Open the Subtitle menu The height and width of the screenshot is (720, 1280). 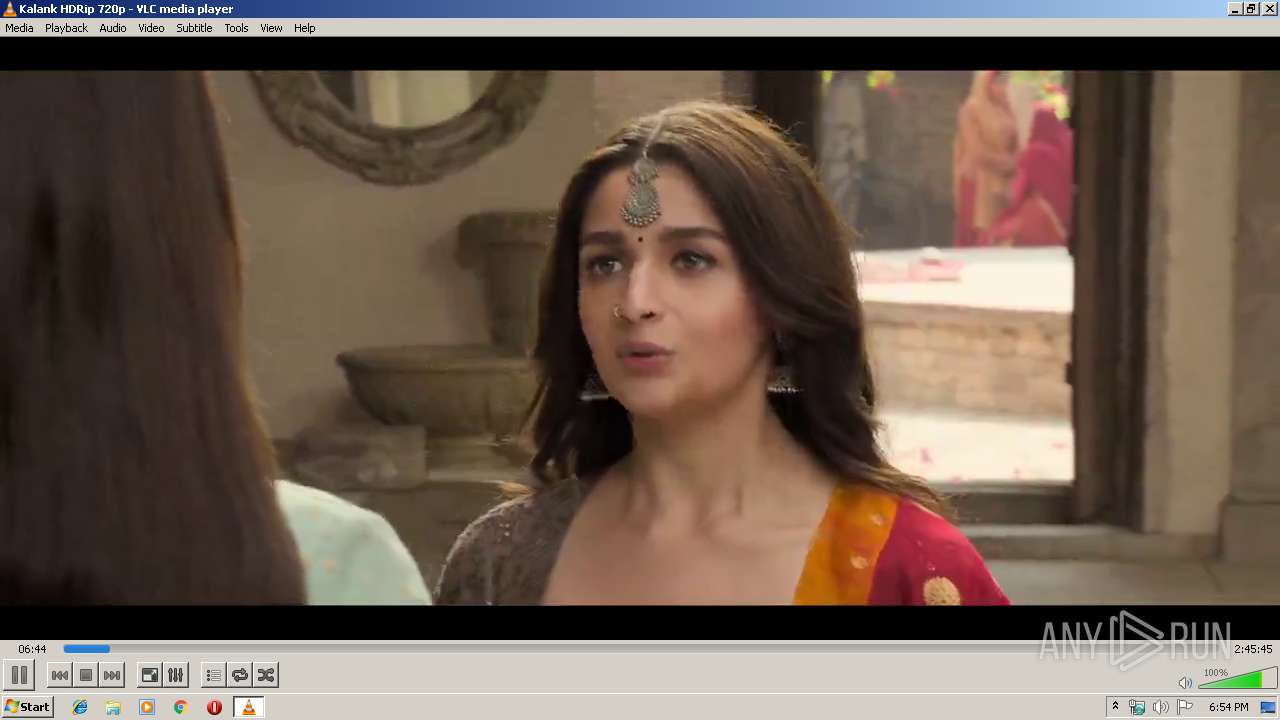click(x=194, y=28)
